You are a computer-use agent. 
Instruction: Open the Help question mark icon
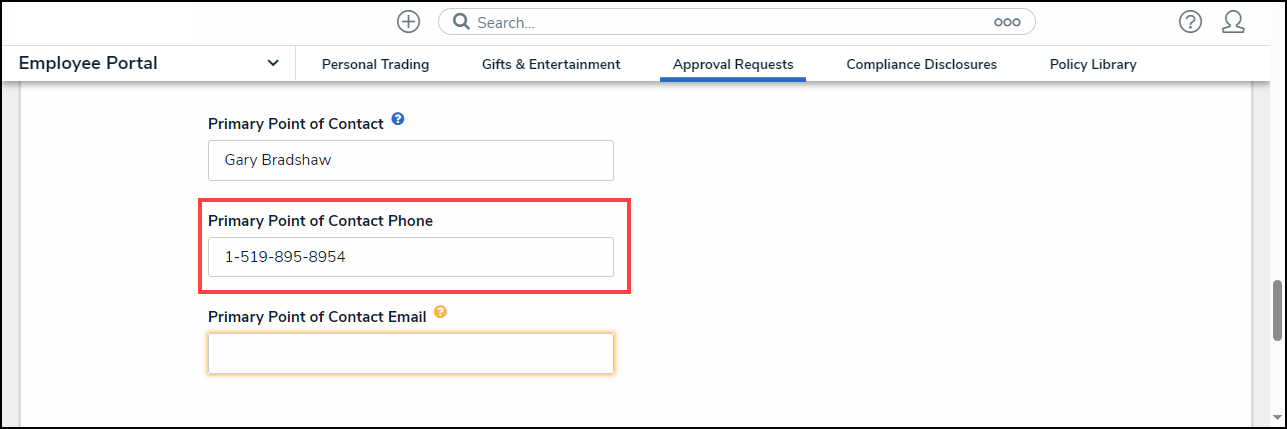point(1190,22)
